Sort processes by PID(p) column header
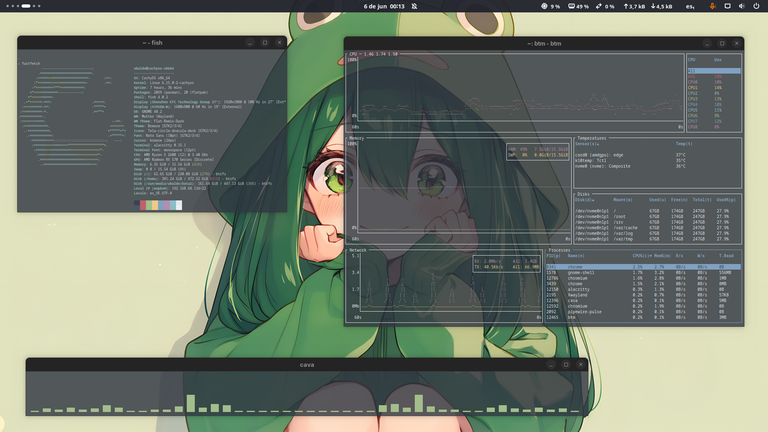The image size is (768, 432). pos(553,256)
